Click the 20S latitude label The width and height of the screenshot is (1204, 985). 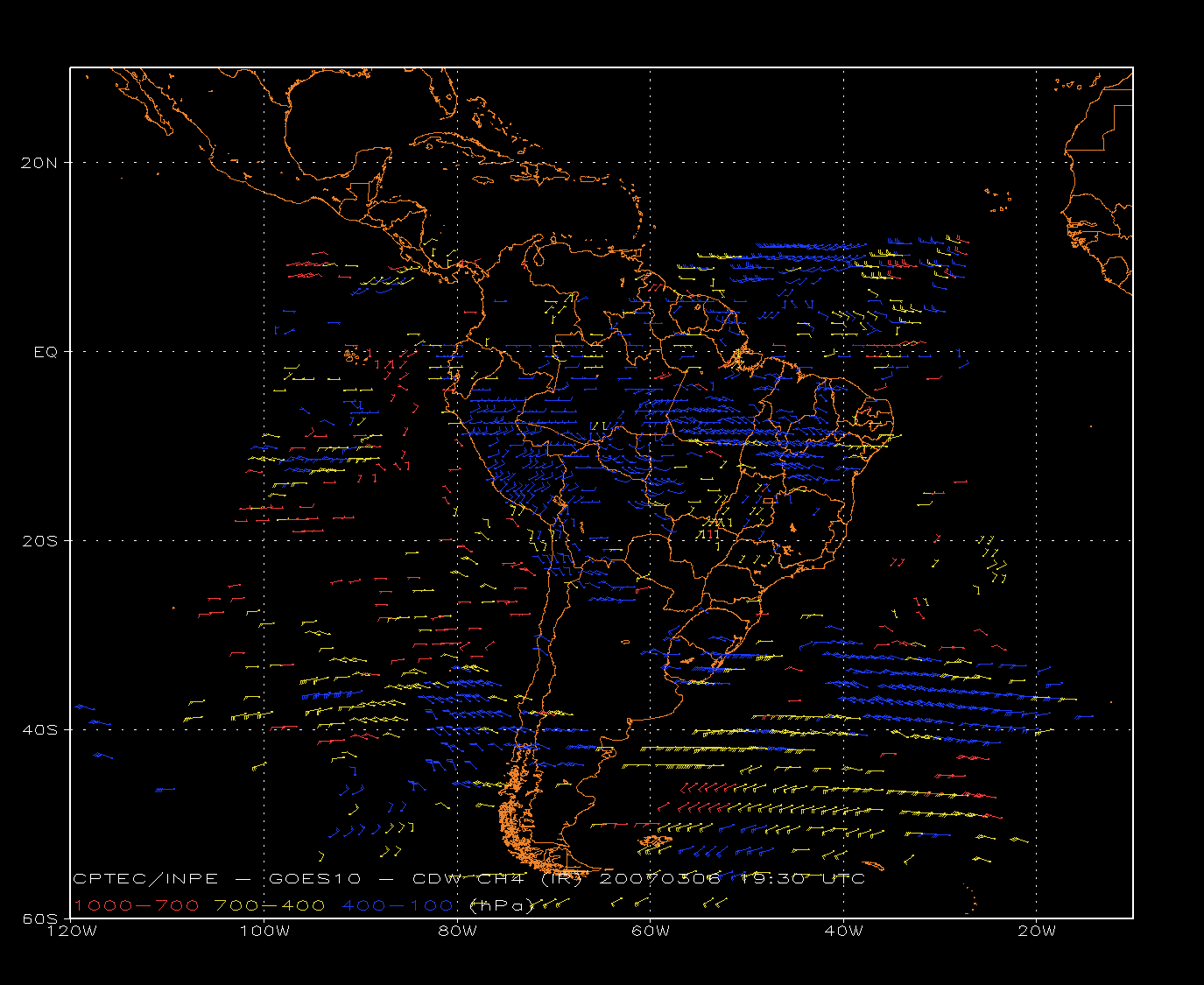pyautogui.click(x=39, y=541)
